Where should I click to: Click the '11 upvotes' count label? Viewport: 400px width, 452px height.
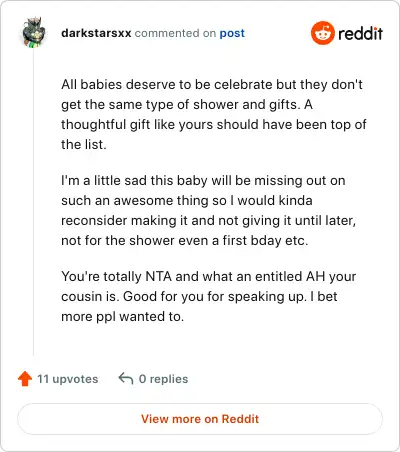(67, 379)
